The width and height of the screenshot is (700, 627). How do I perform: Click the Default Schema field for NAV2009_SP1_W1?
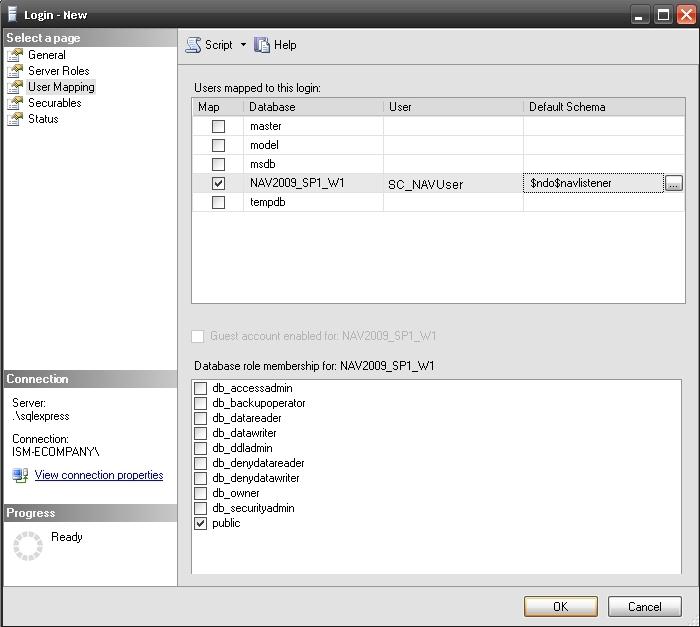pos(593,183)
